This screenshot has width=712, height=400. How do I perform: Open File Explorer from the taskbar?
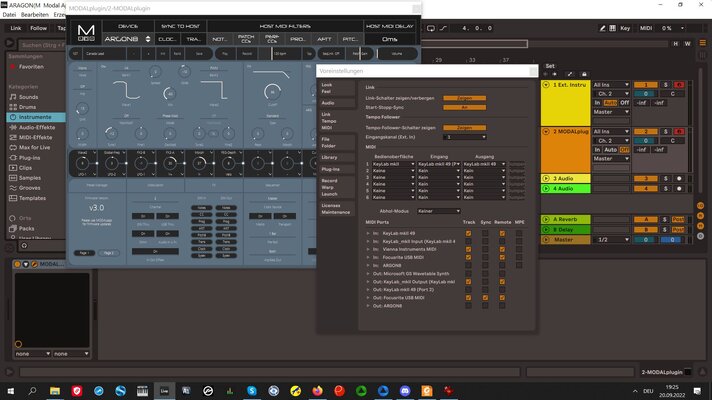55,390
